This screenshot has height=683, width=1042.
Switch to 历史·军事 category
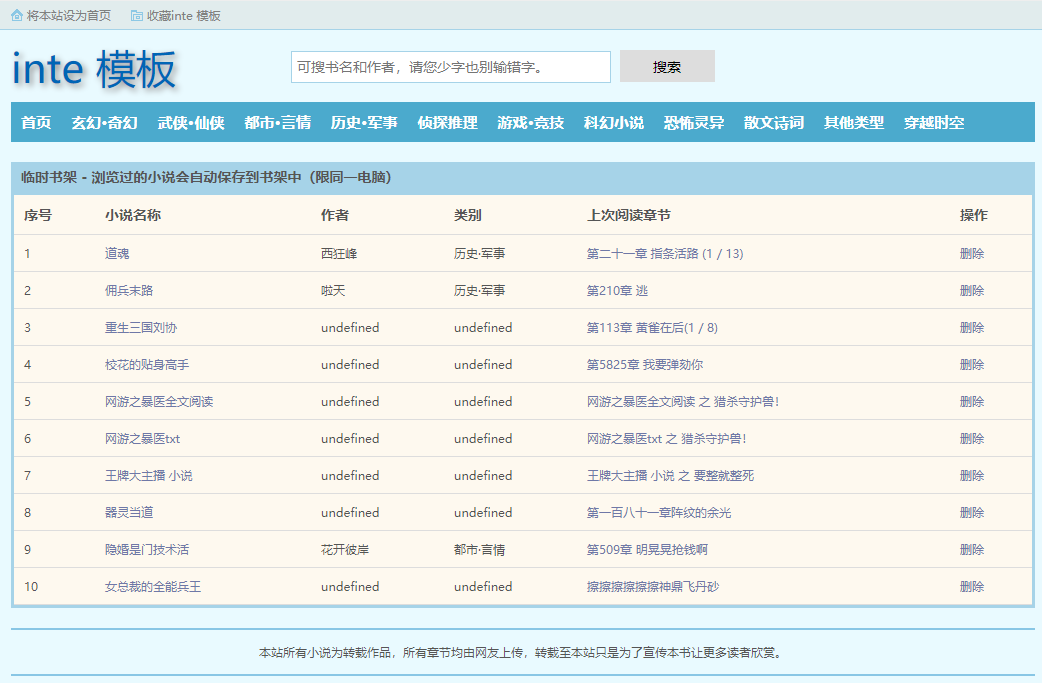364,123
